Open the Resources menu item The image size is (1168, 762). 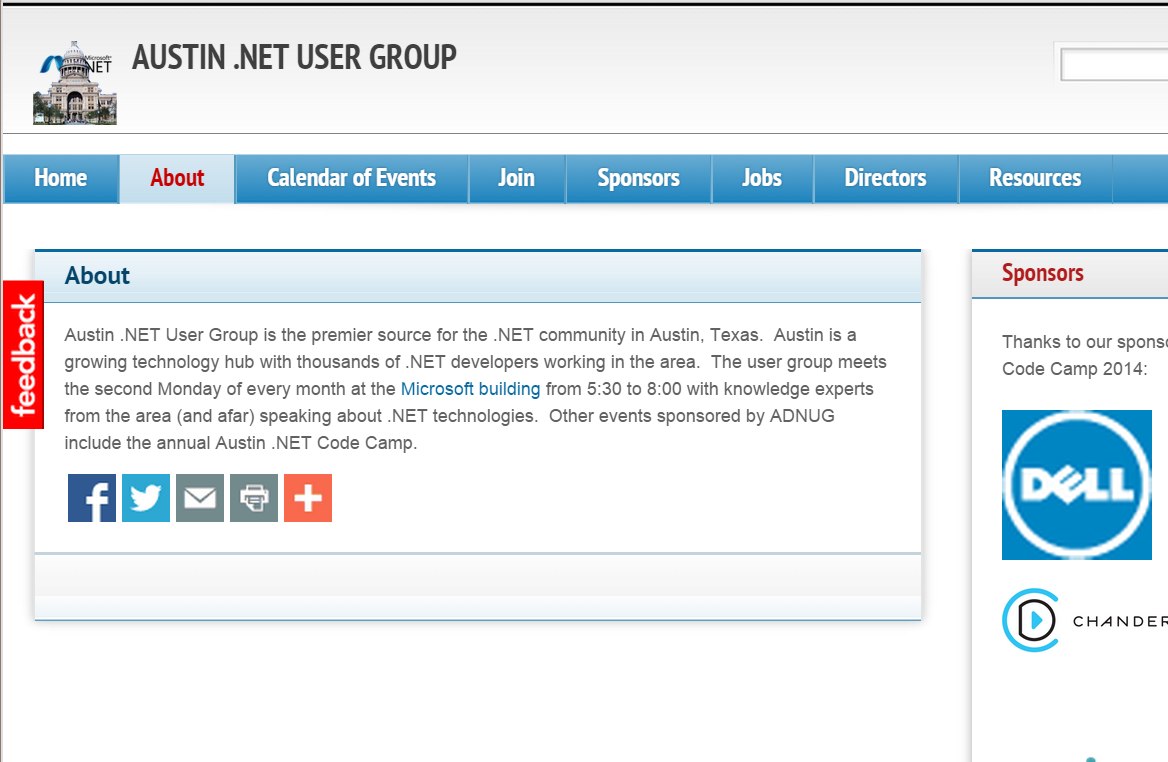point(1035,178)
